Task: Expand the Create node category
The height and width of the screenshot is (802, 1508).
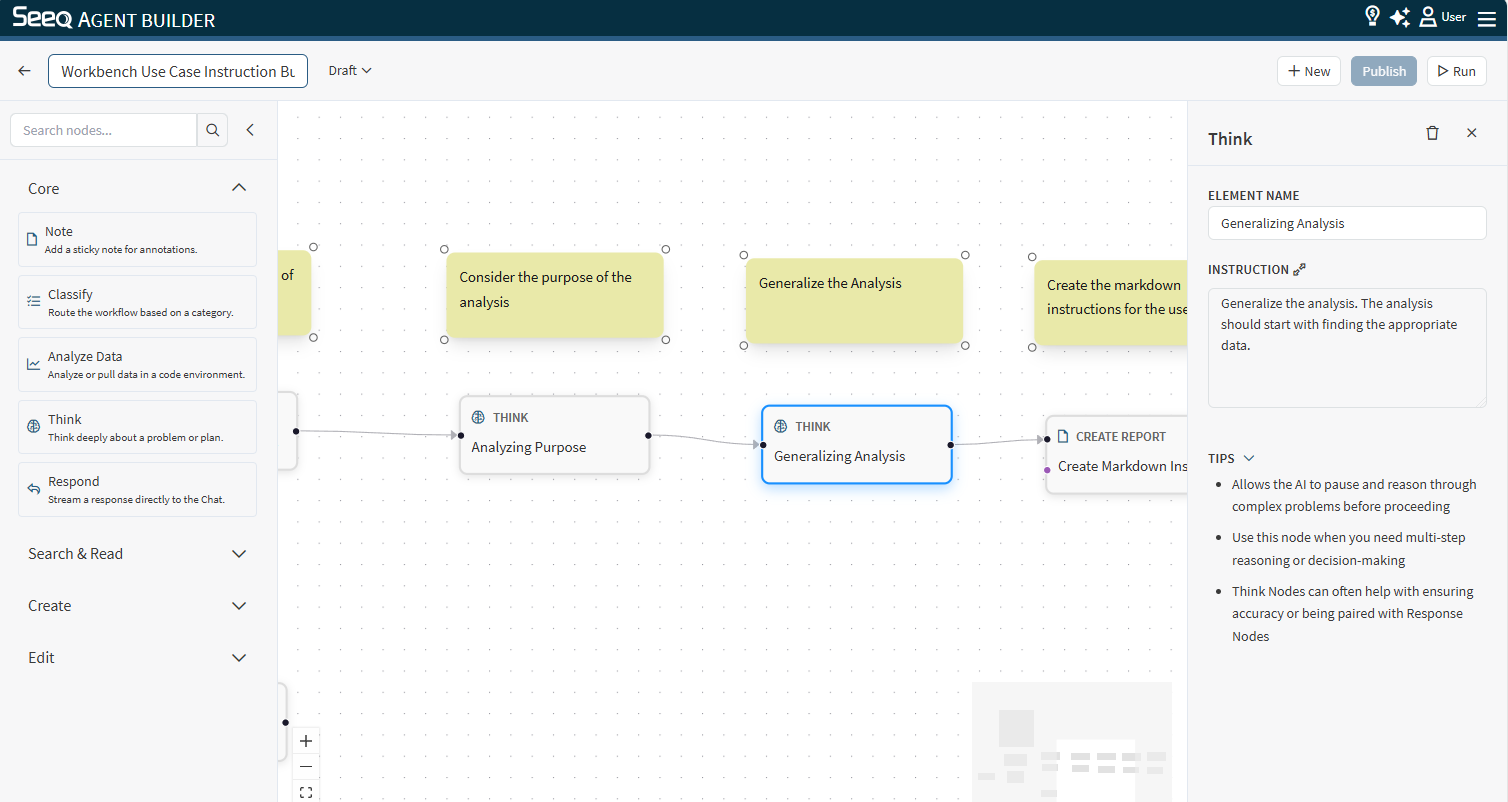Action: [x=239, y=606]
